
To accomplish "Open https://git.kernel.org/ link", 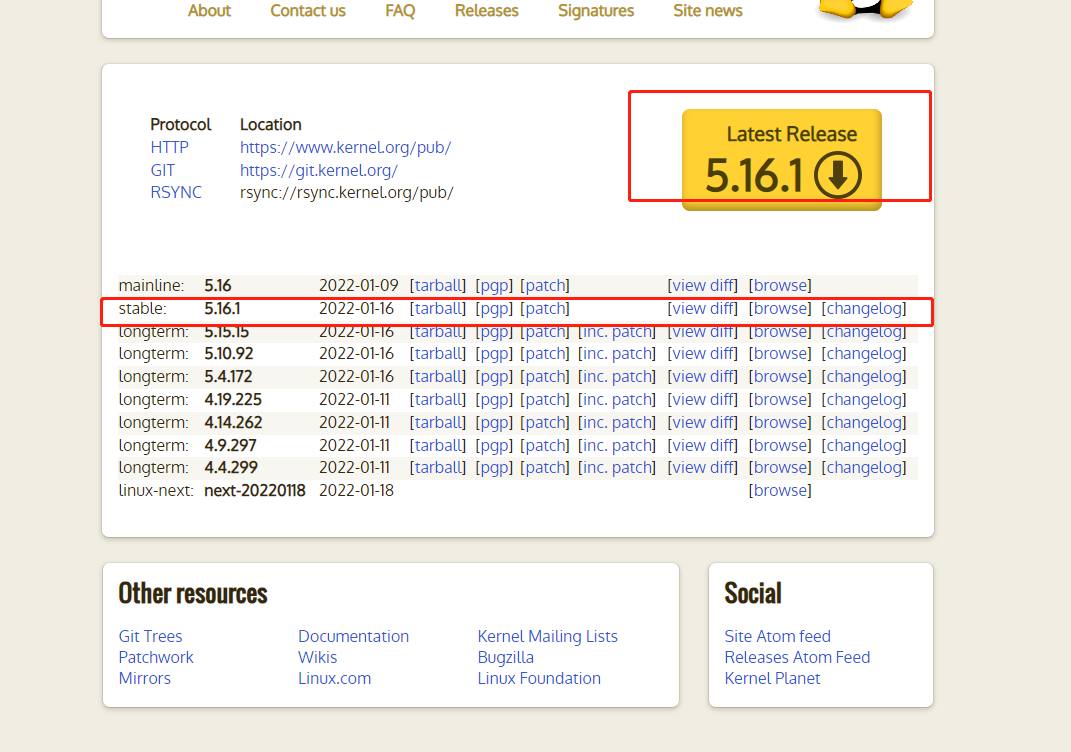I will pos(318,170).
